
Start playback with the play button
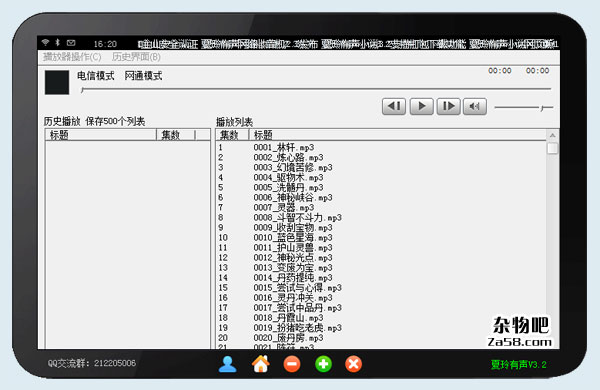tap(421, 106)
